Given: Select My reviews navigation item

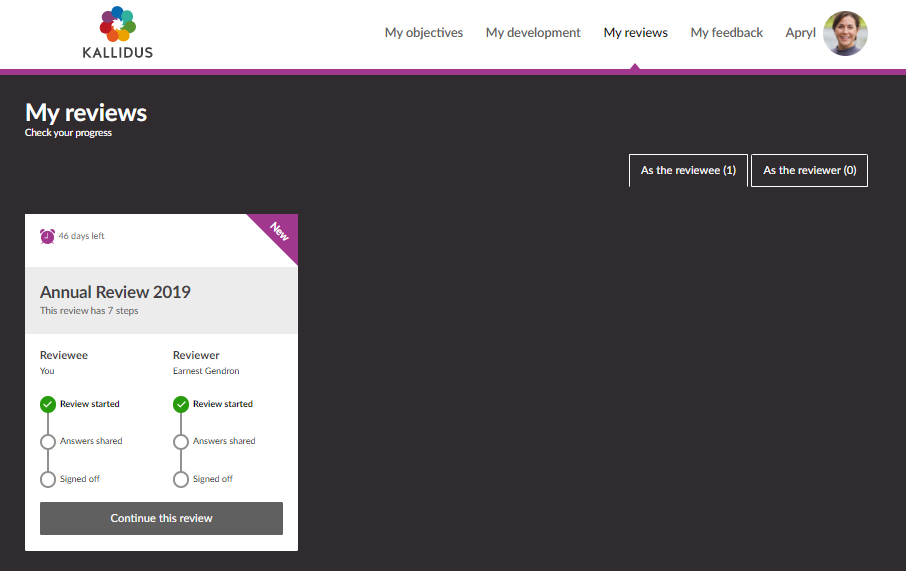Looking at the screenshot, I should click(635, 33).
